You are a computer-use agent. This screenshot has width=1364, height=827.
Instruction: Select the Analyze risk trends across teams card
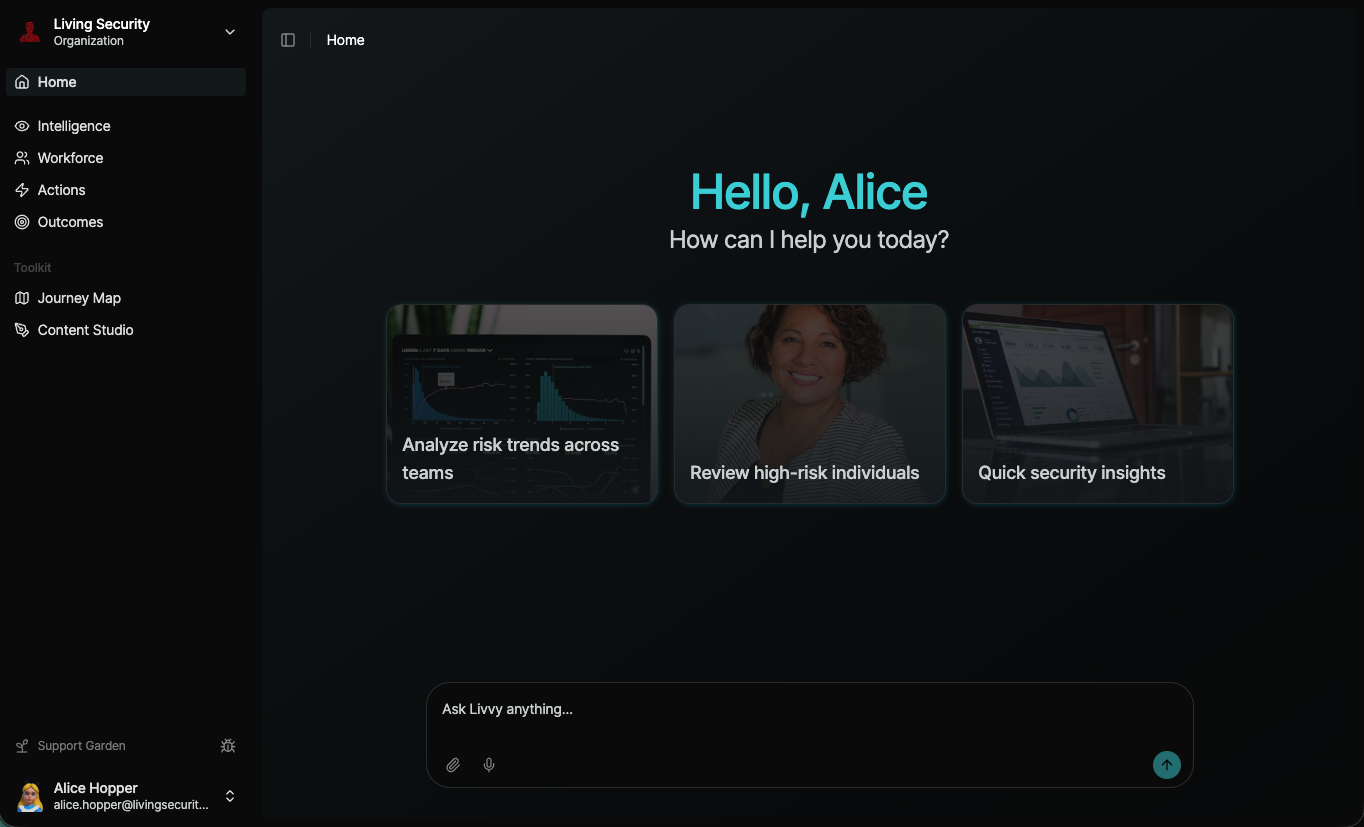click(x=521, y=404)
